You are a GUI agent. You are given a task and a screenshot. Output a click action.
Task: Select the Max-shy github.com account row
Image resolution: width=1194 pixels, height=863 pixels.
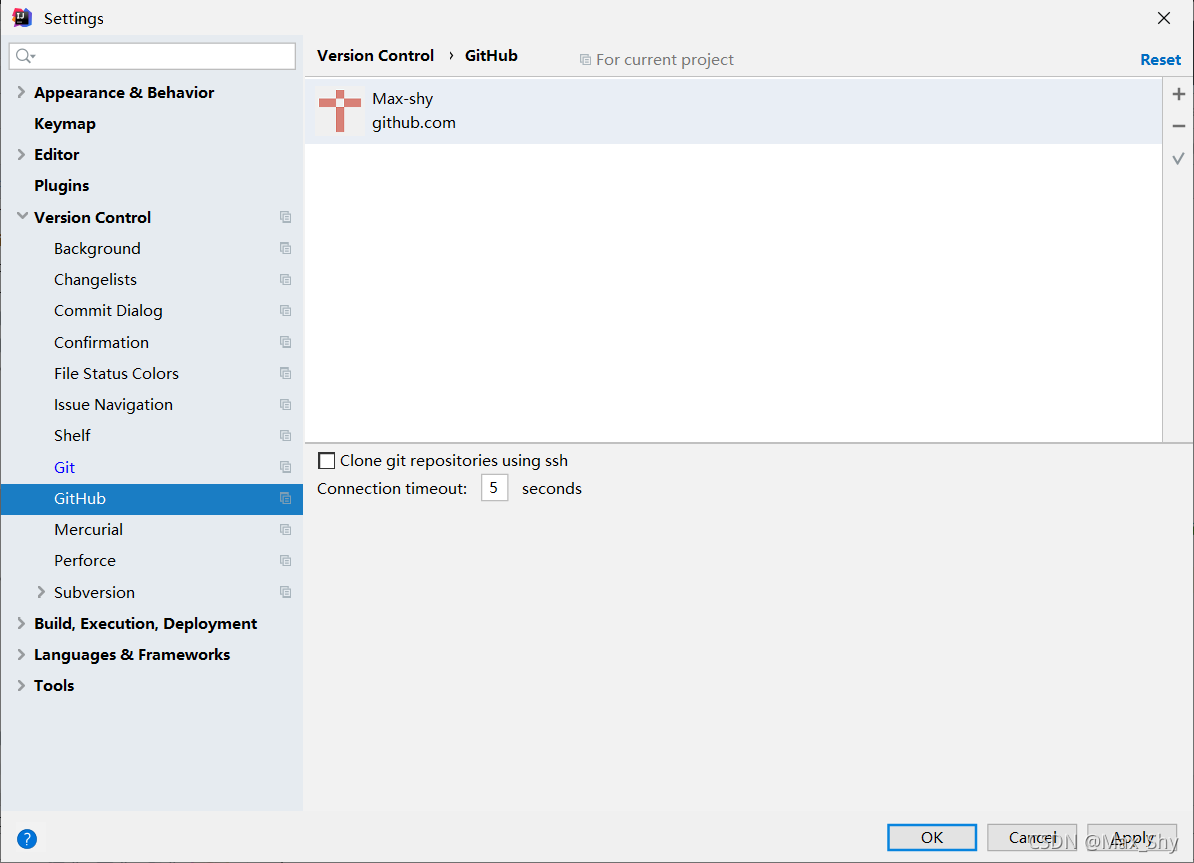click(733, 111)
